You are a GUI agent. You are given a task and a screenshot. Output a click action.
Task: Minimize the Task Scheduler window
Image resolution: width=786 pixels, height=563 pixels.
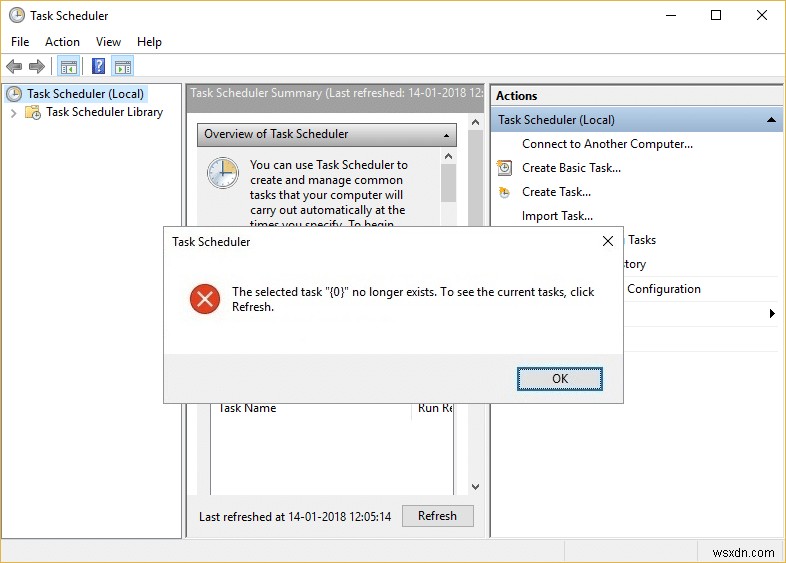(x=671, y=15)
